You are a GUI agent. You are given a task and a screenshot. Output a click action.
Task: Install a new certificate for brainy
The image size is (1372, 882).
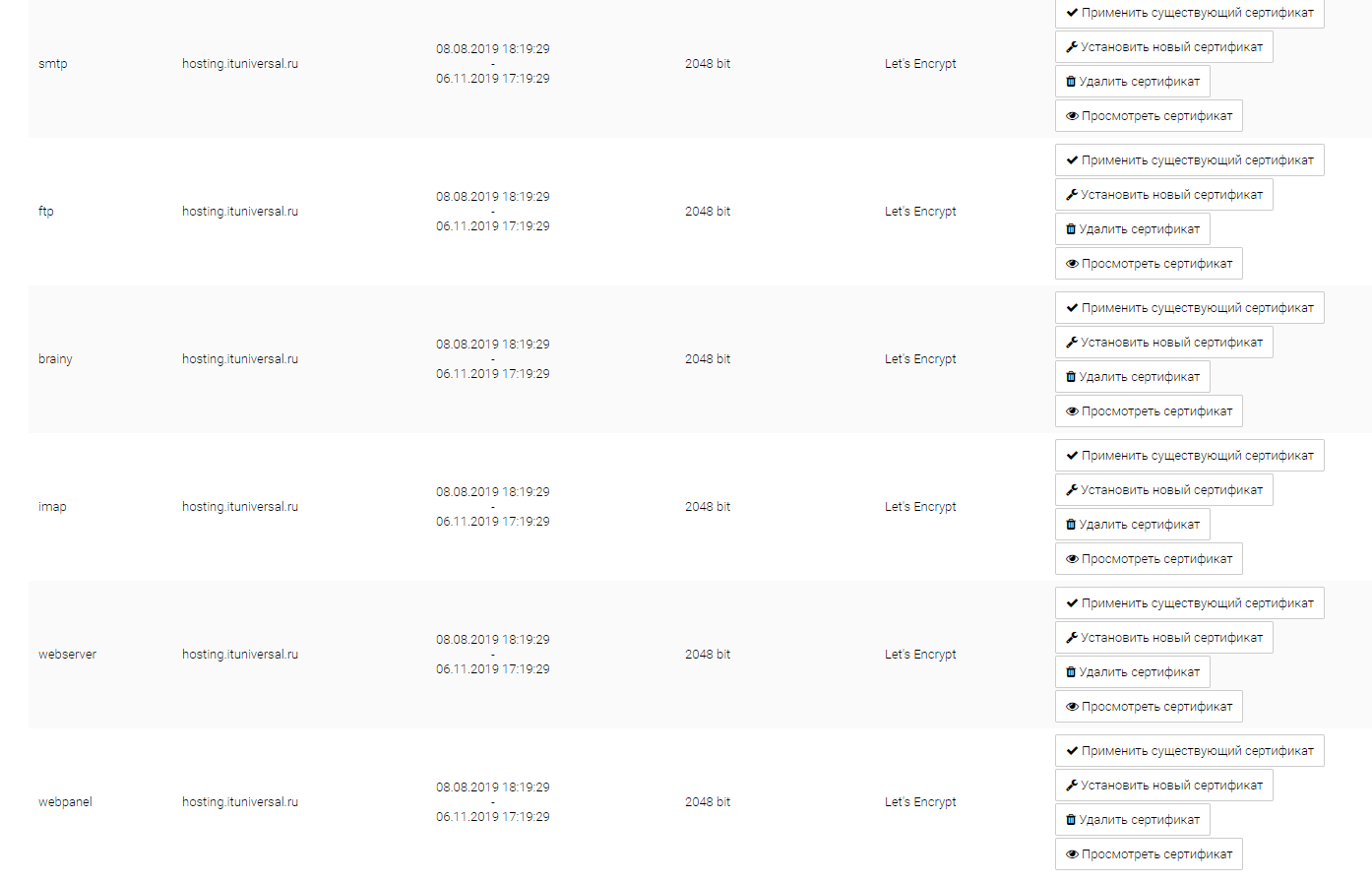click(1163, 343)
